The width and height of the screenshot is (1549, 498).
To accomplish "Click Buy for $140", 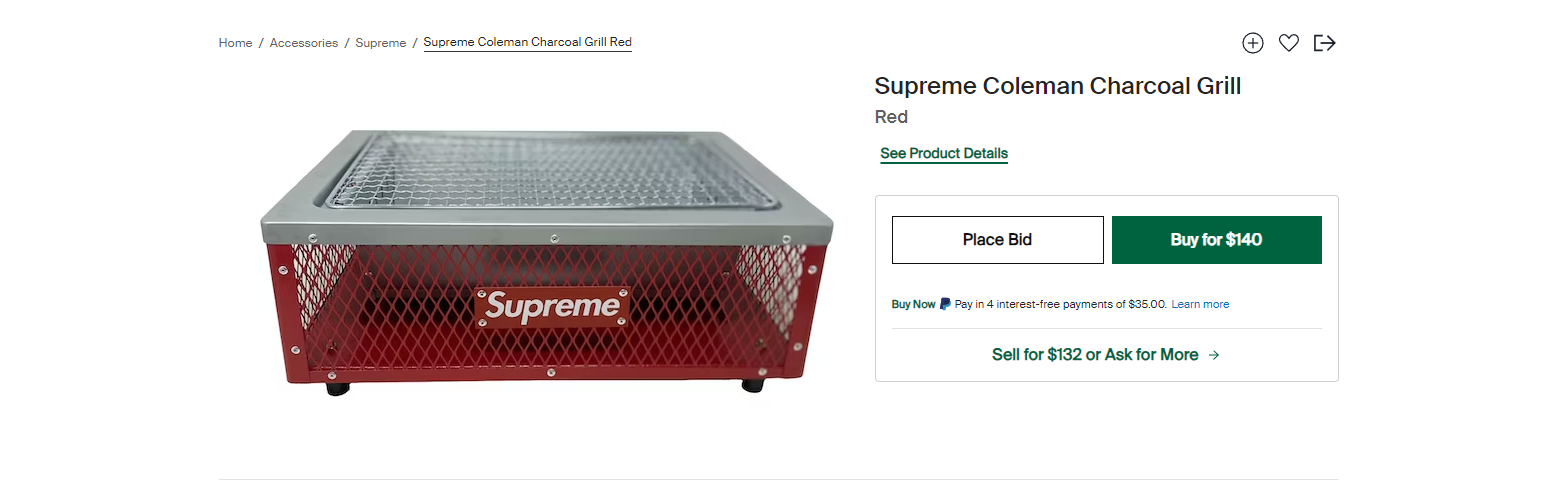I will pos(1216,240).
